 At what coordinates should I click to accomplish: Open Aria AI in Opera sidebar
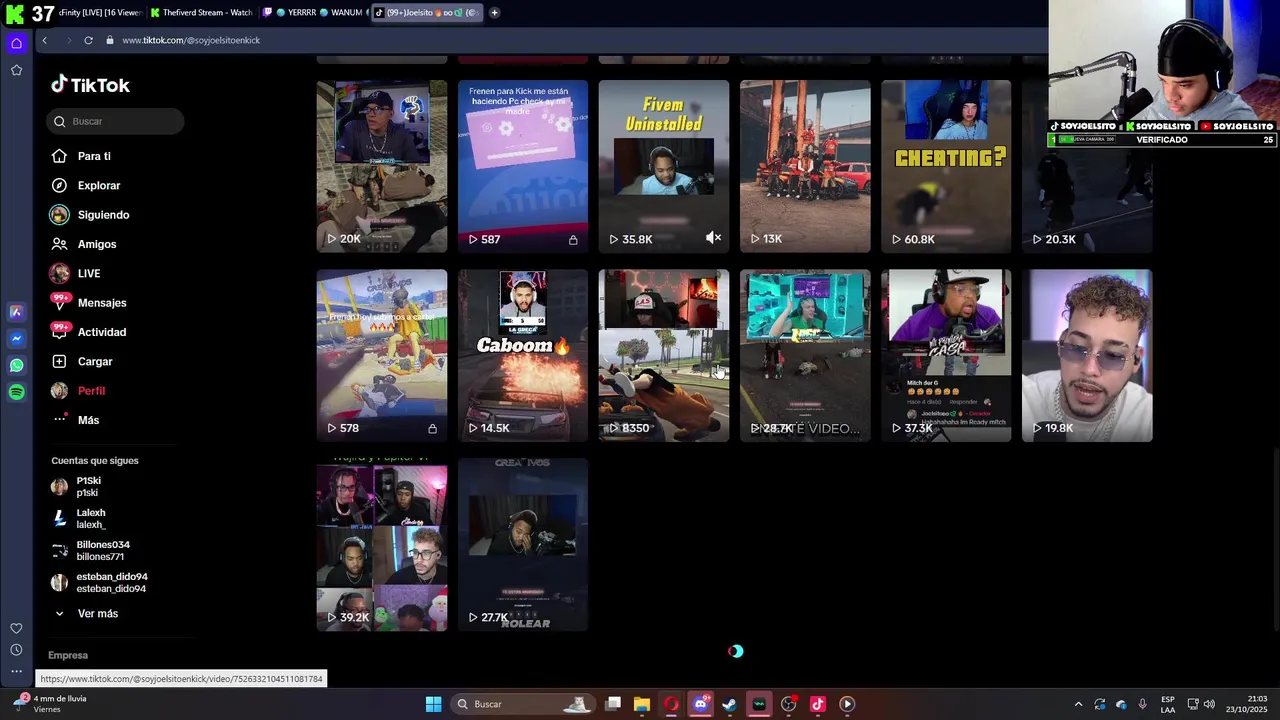(16, 312)
